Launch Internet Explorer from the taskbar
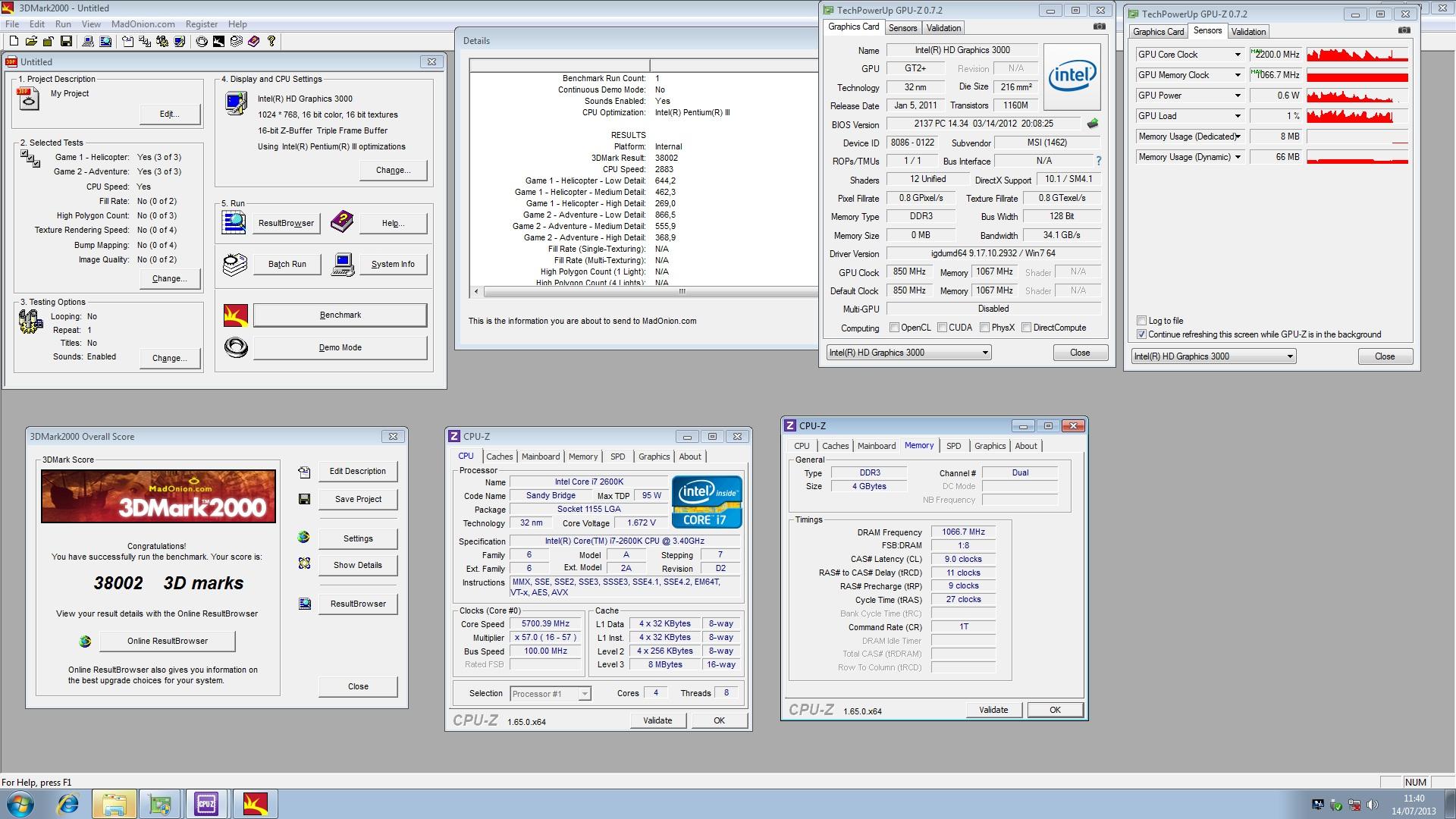 point(68,804)
